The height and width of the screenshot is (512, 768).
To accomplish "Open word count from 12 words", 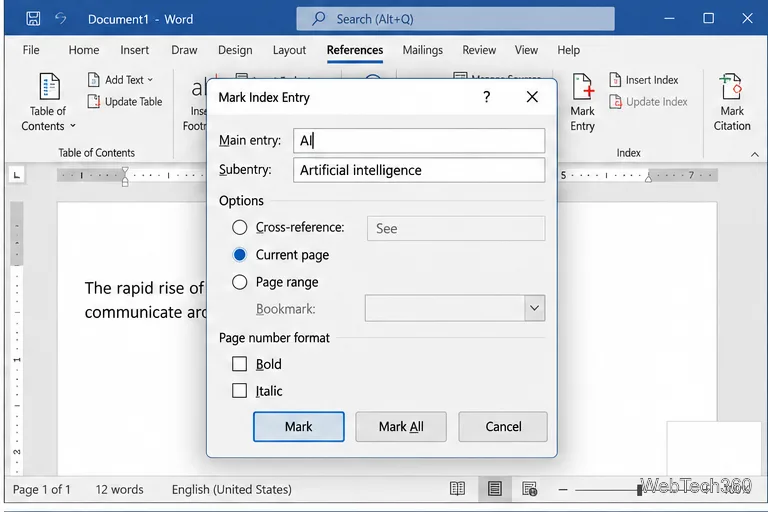I will point(120,489).
